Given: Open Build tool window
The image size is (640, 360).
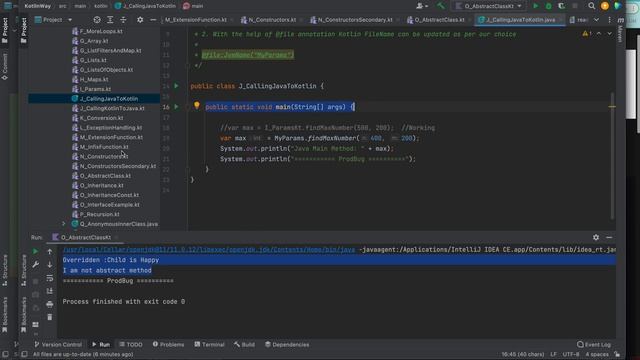Looking at the screenshot, I should point(244,344).
